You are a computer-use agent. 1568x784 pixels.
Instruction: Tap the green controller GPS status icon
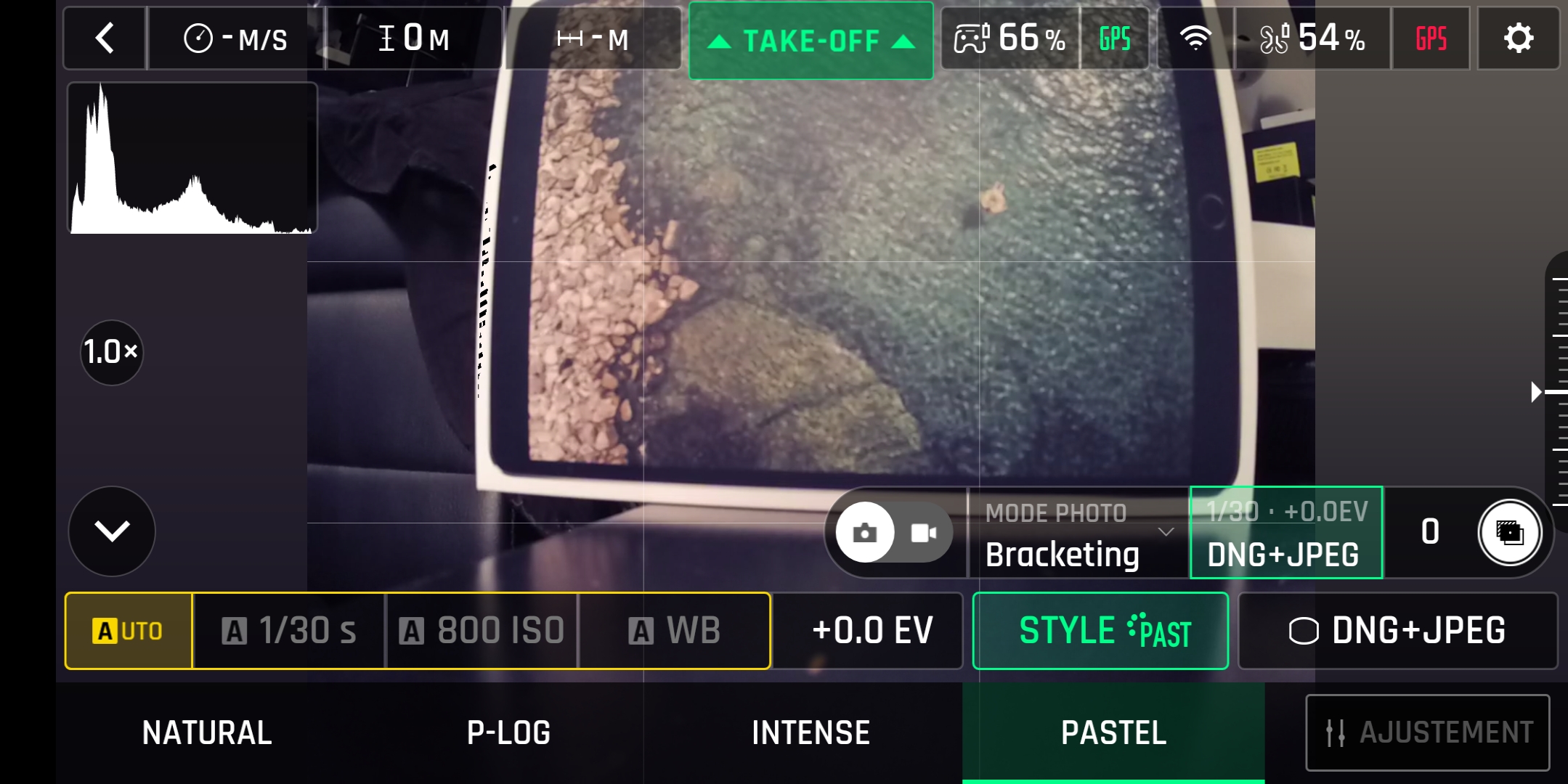1115,38
